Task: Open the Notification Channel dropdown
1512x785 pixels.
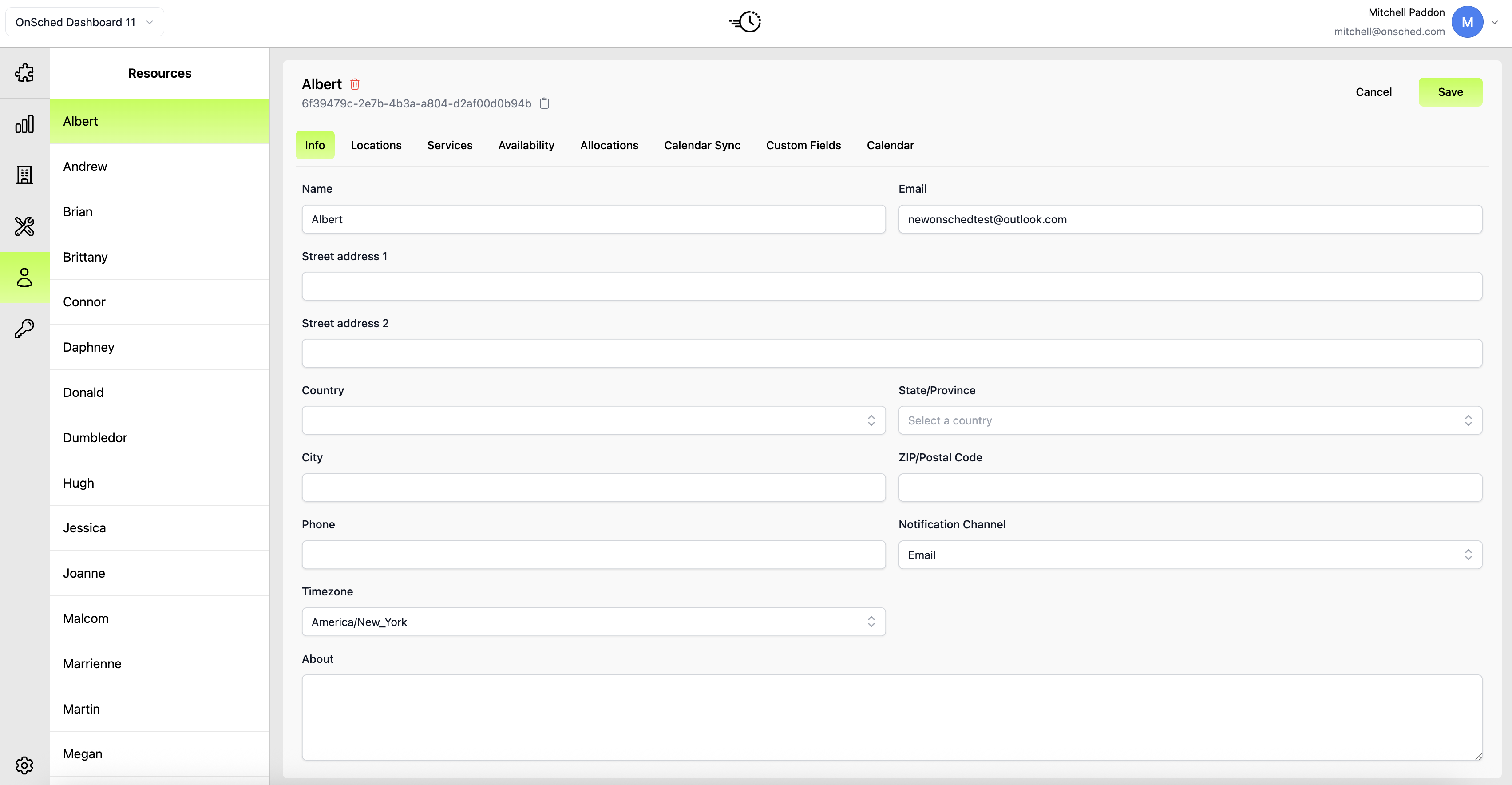Action: (1189, 555)
